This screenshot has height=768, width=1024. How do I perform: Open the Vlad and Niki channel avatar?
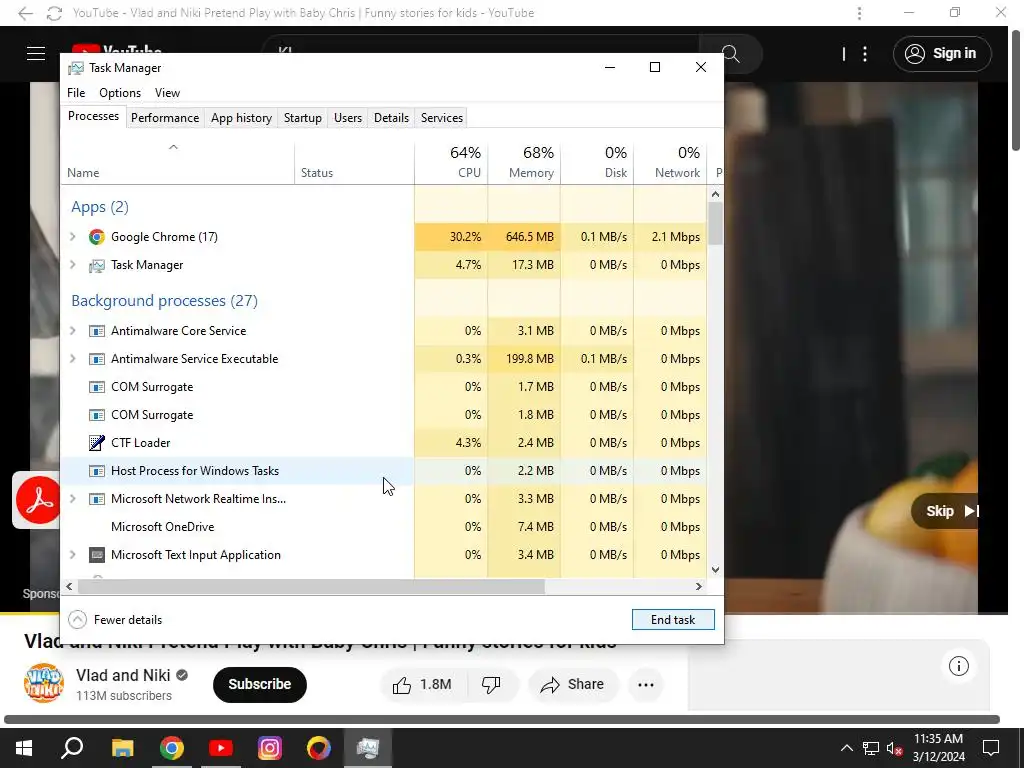coord(44,683)
